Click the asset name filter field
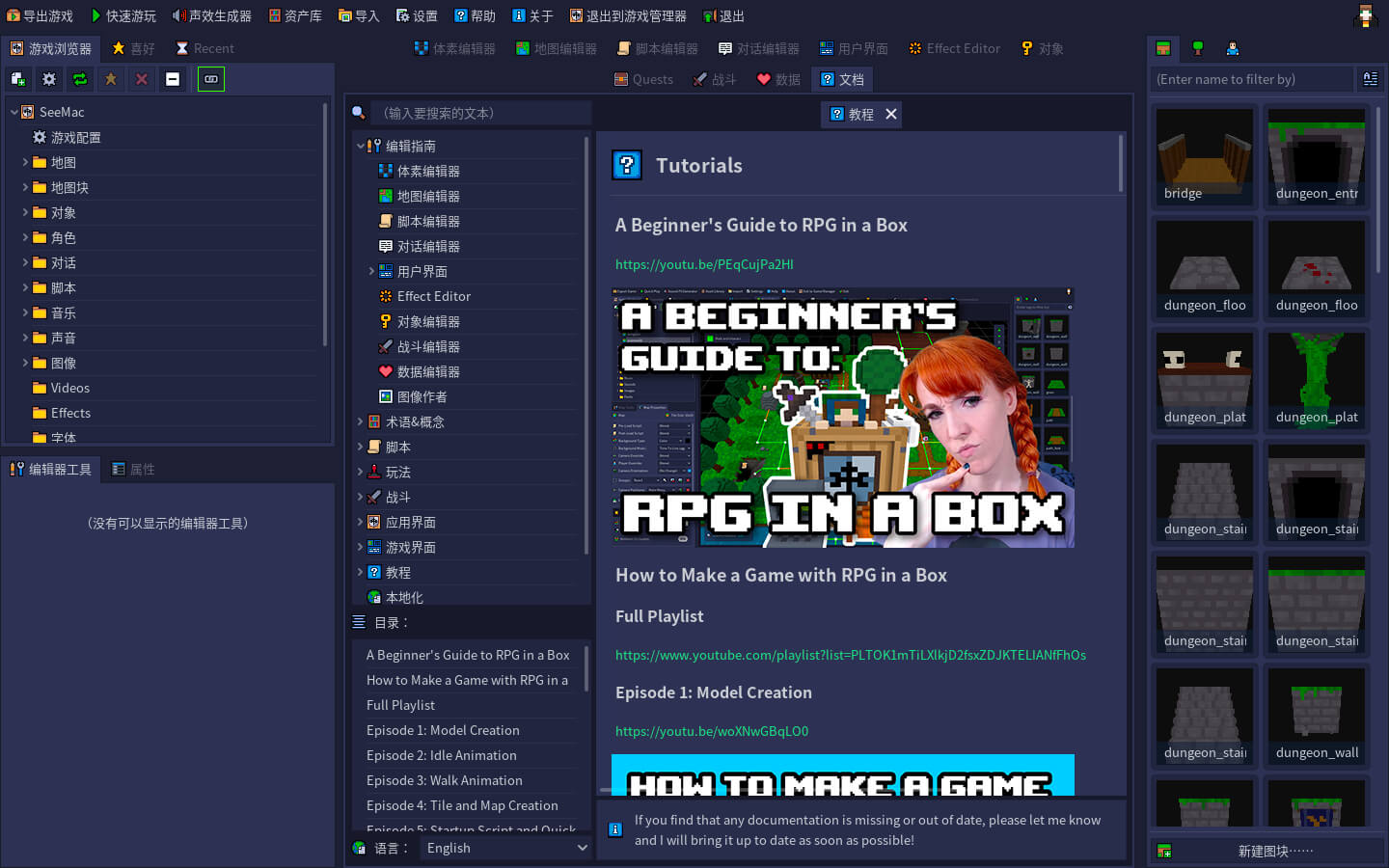This screenshot has height=868, width=1389. click(1252, 79)
